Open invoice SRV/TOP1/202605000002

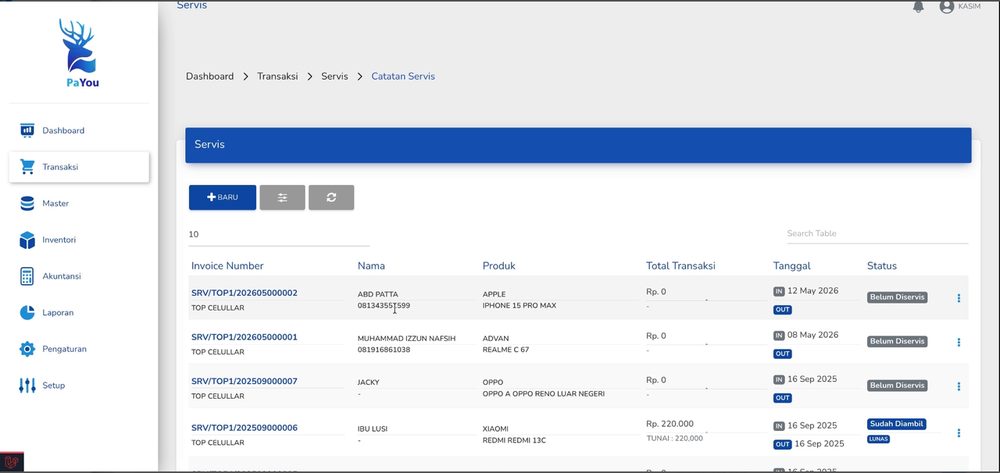244,293
